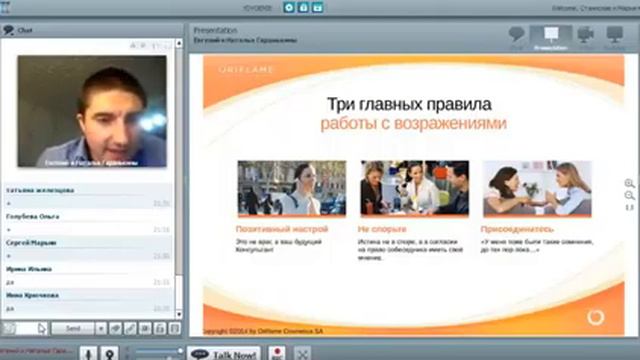Click the chat scrollbar up arrow
Viewport: 640px width, 360px height.
coord(179,43)
